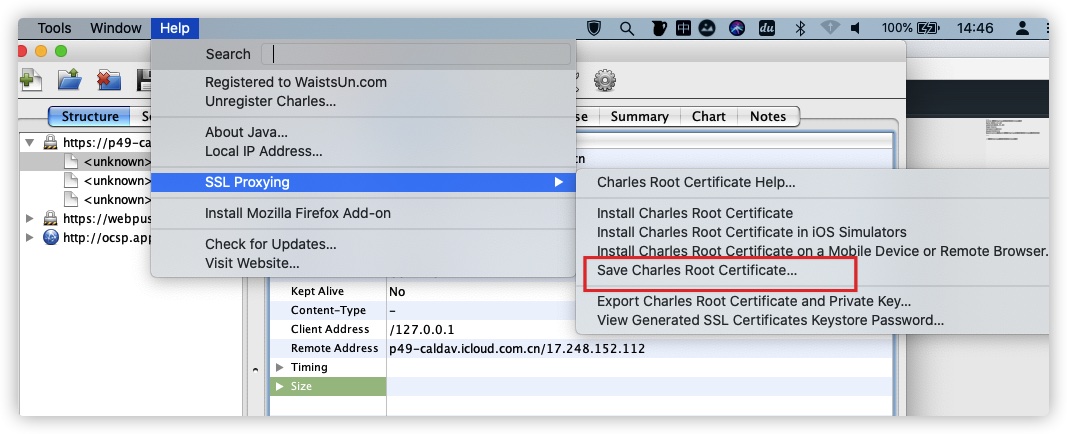Select the highlighted <unknown> request row
This screenshot has width=1067, height=434.
(86, 162)
